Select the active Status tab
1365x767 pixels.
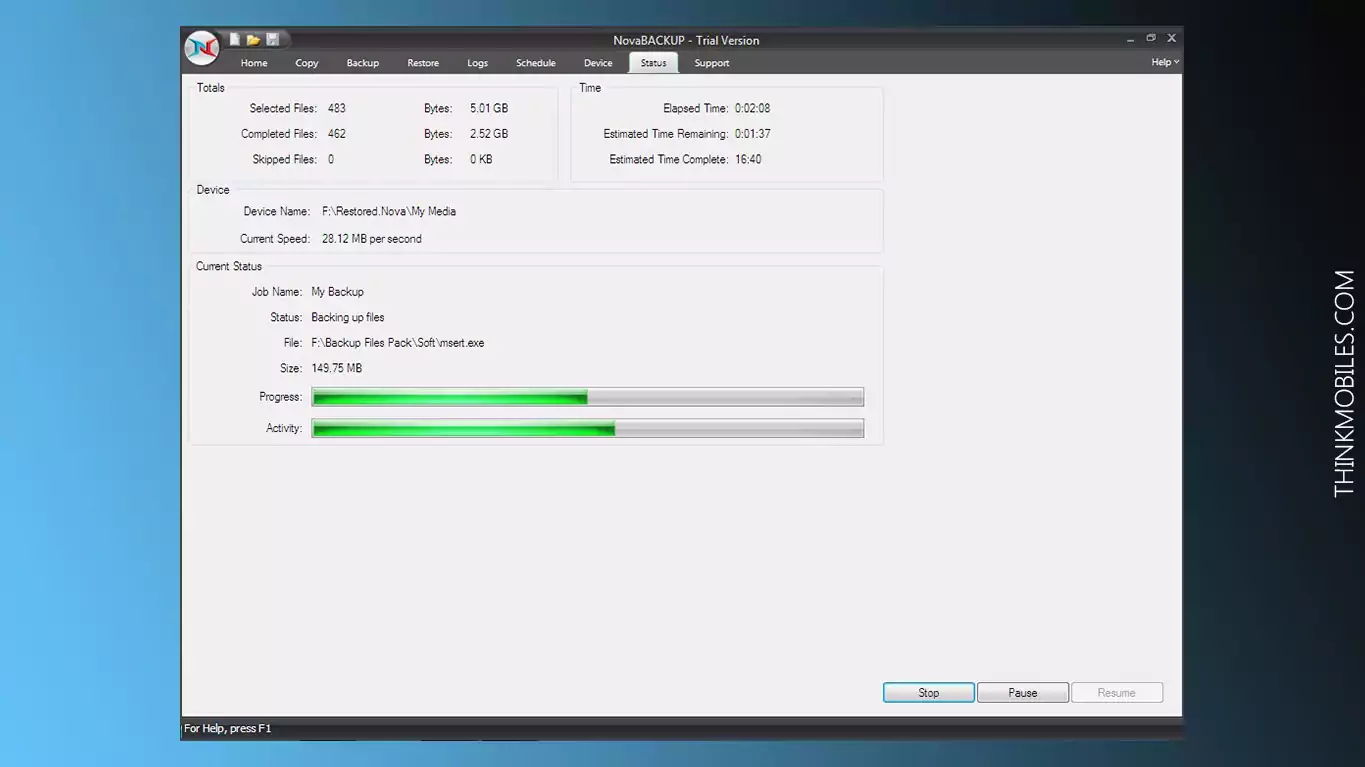coord(653,63)
